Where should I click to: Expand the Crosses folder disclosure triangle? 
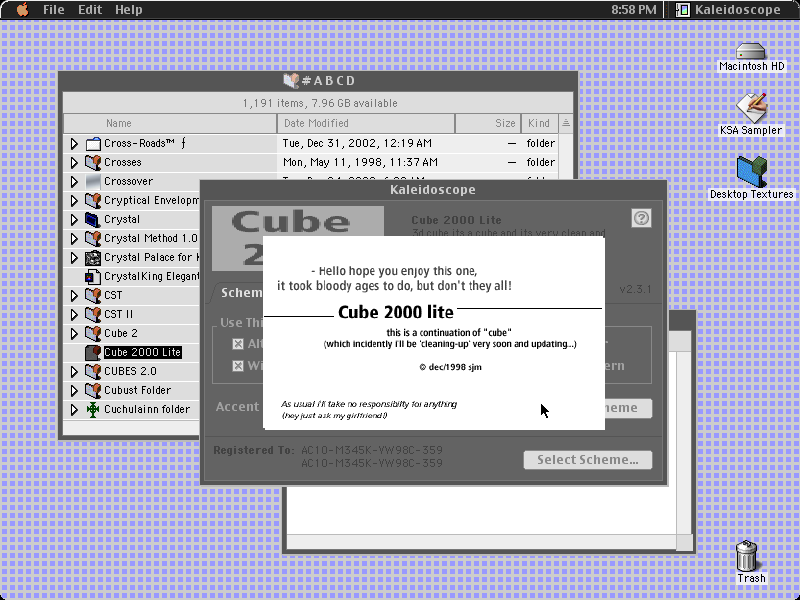pos(74,163)
